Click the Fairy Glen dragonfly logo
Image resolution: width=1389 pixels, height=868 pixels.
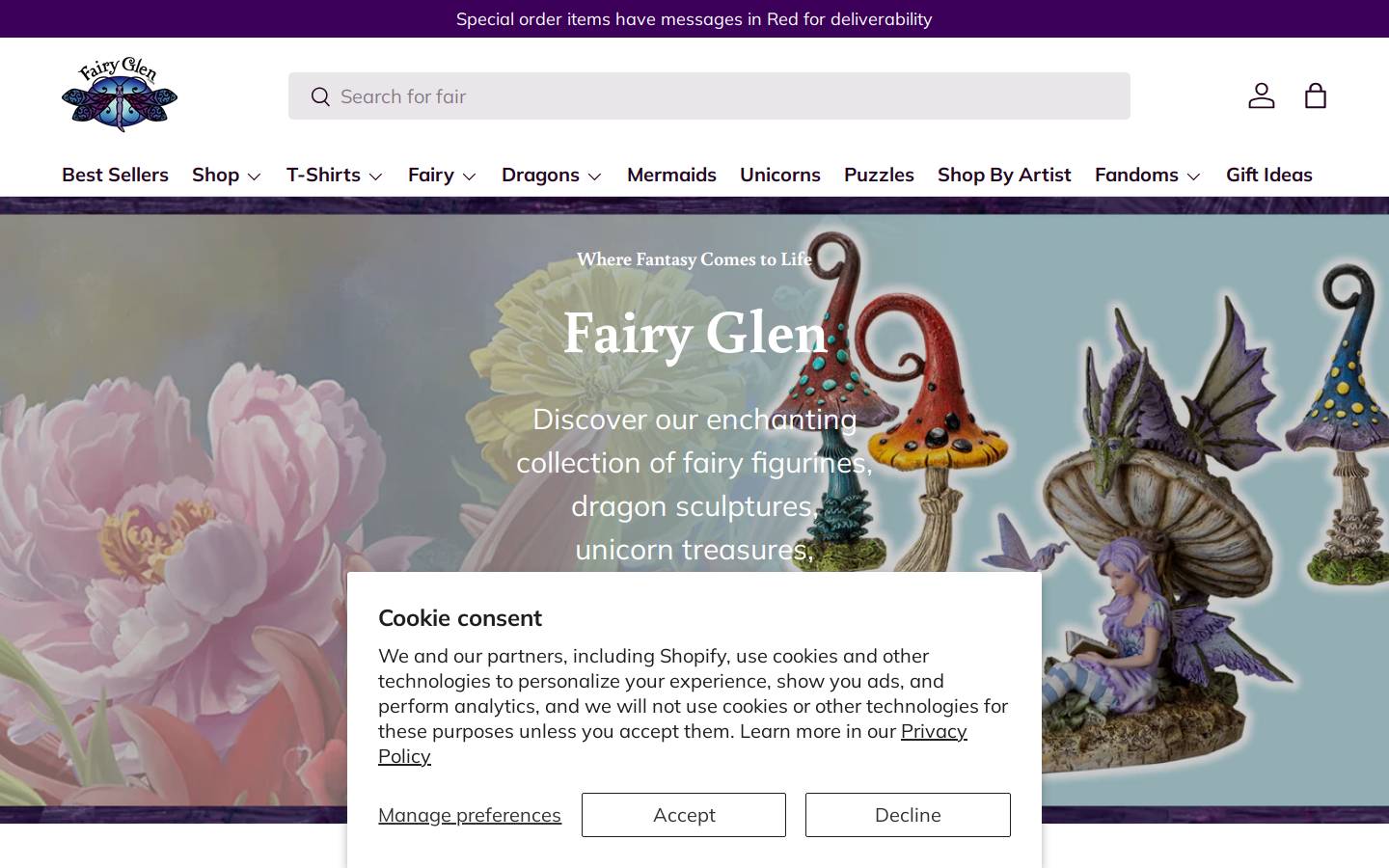click(120, 95)
